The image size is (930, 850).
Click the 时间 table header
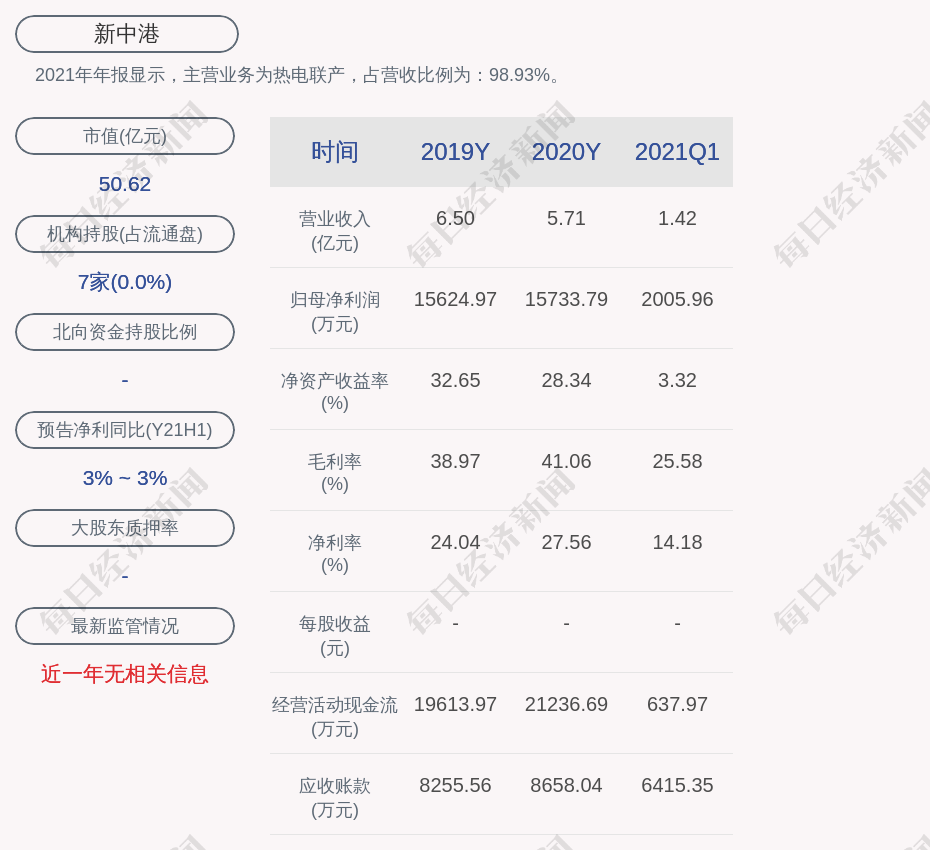point(335,152)
